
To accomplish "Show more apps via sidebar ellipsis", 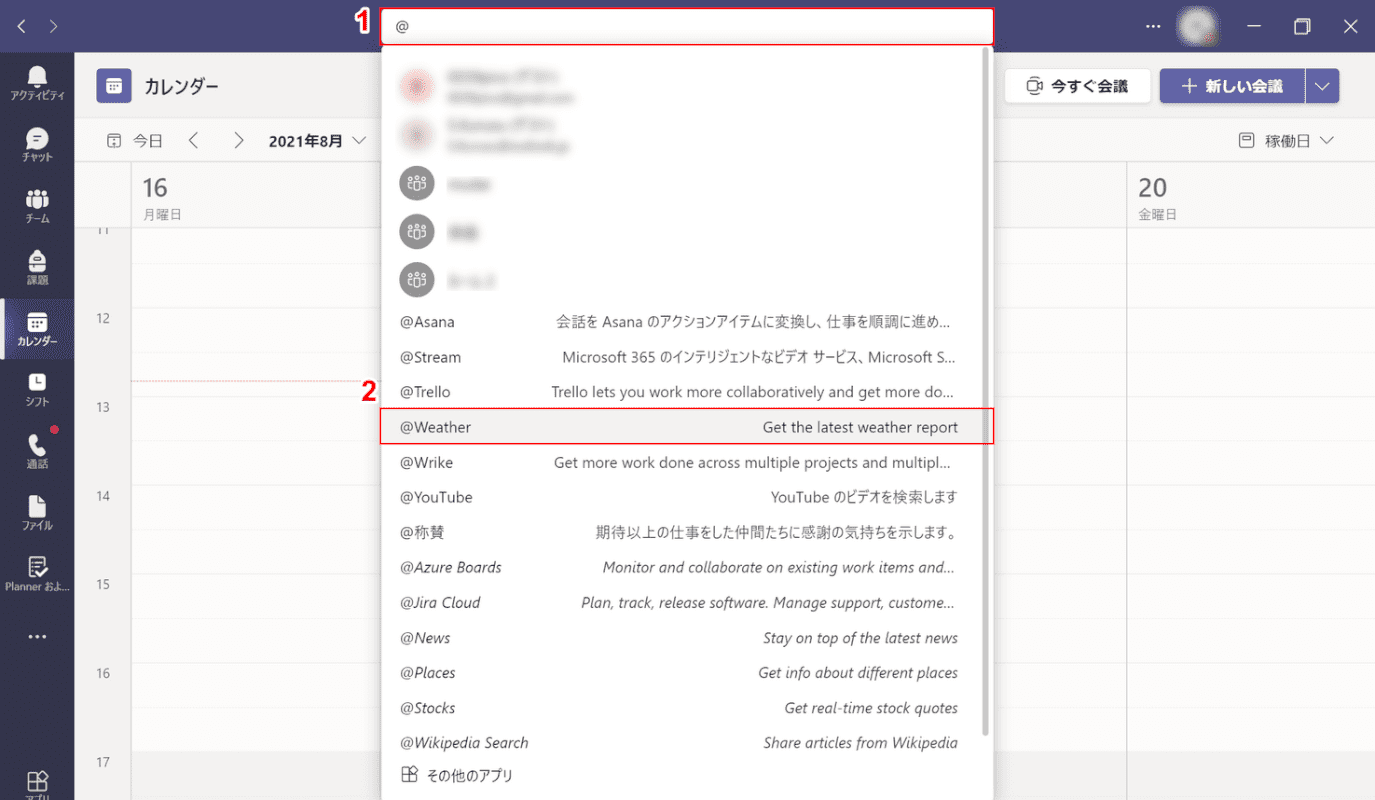I will coord(37,637).
